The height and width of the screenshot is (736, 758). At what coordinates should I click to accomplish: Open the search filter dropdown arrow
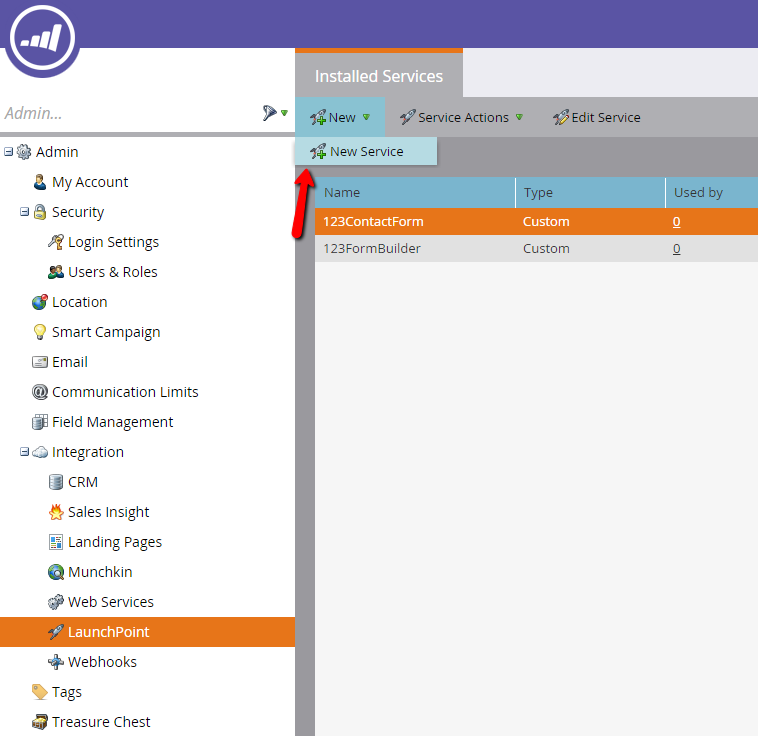[284, 113]
